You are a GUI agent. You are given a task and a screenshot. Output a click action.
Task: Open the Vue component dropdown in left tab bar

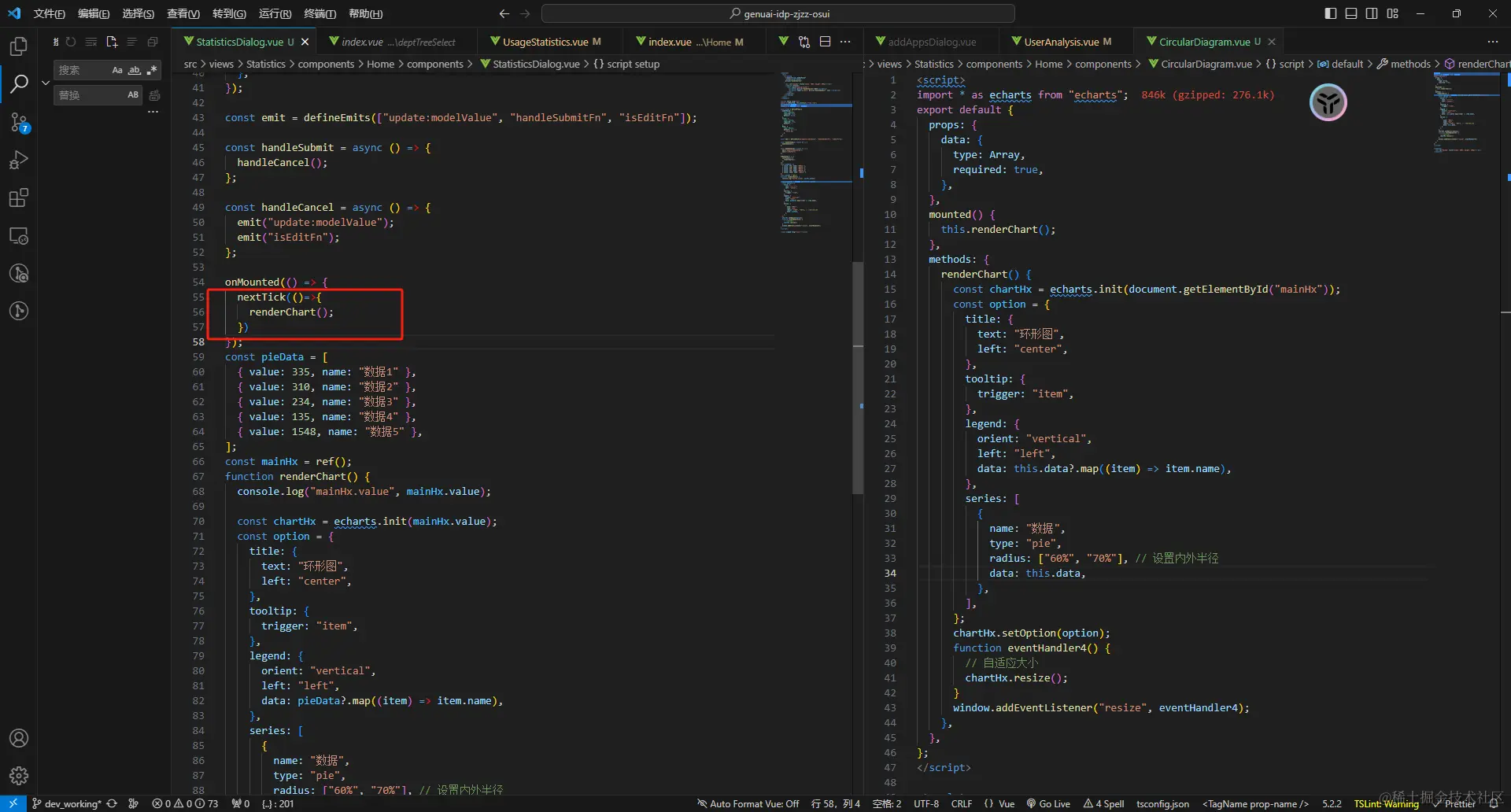tap(784, 42)
